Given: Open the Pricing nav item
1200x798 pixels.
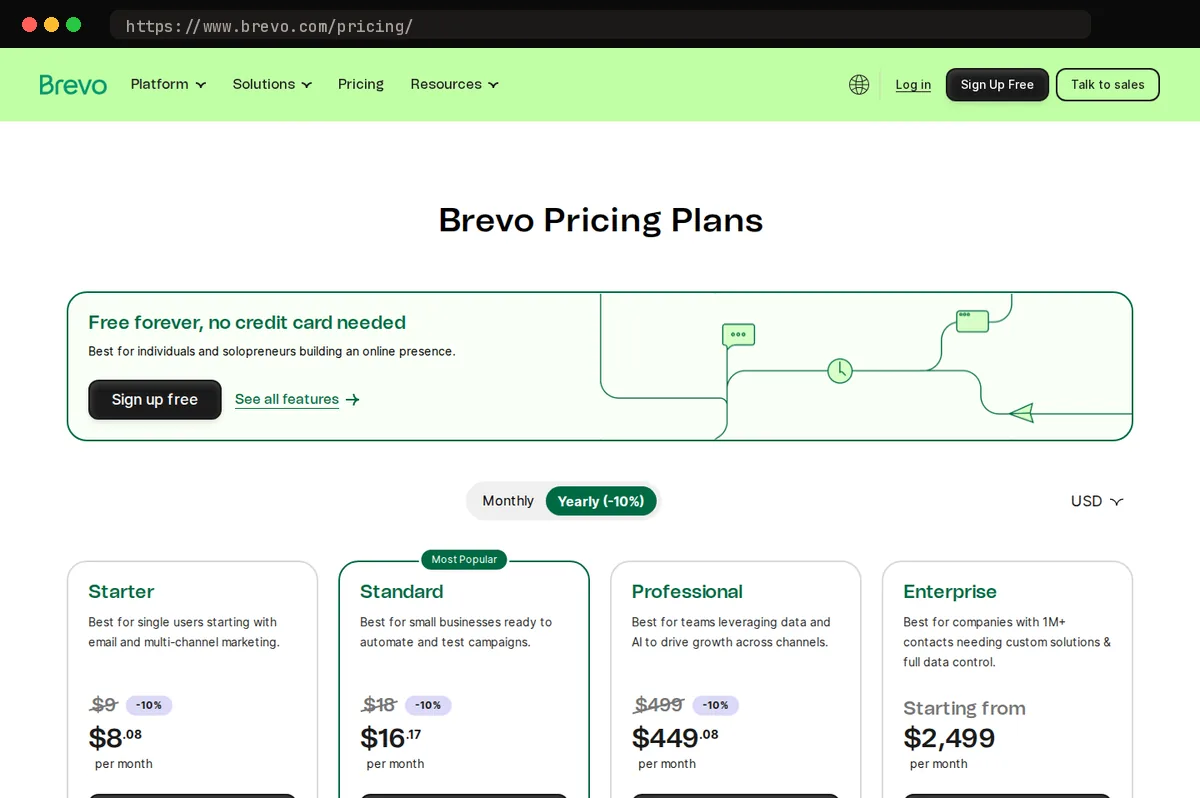Looking at the screenshot, I should point(361,84).
